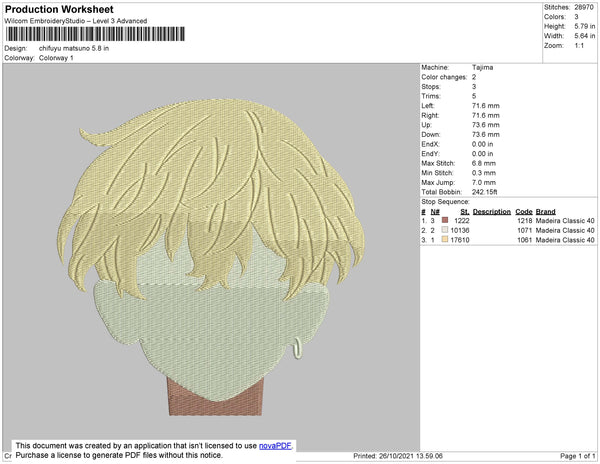Image resolution: width=600 pixels, height=464 pixels.
Task: Click the Stitches value 28970
Action: (x=584, y=7)
